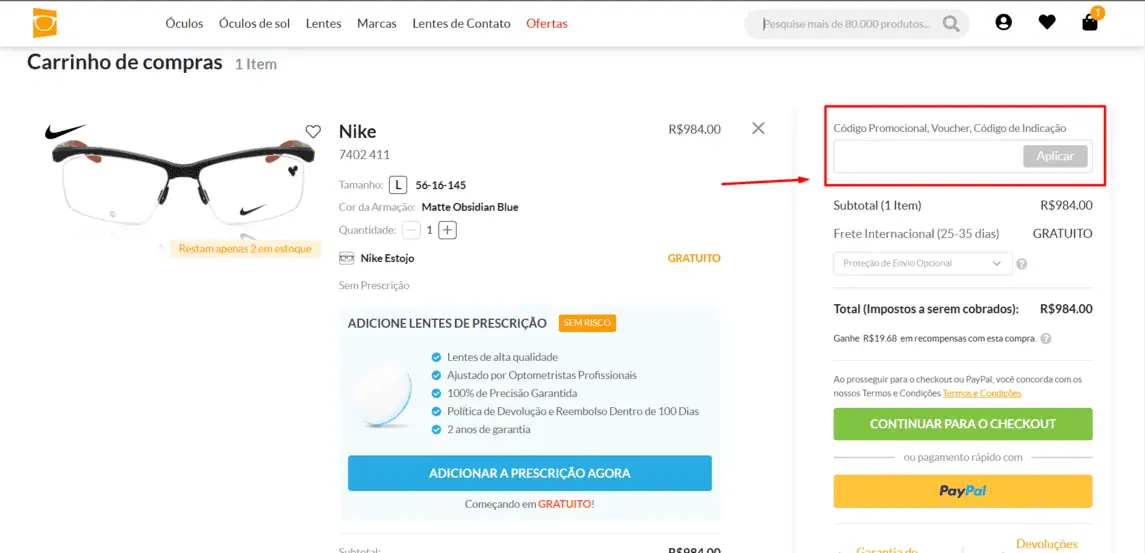Click the promo code input field
The height and width of the screenshot is (553, 1145).
pyautogui.click(x=927, y=156)
